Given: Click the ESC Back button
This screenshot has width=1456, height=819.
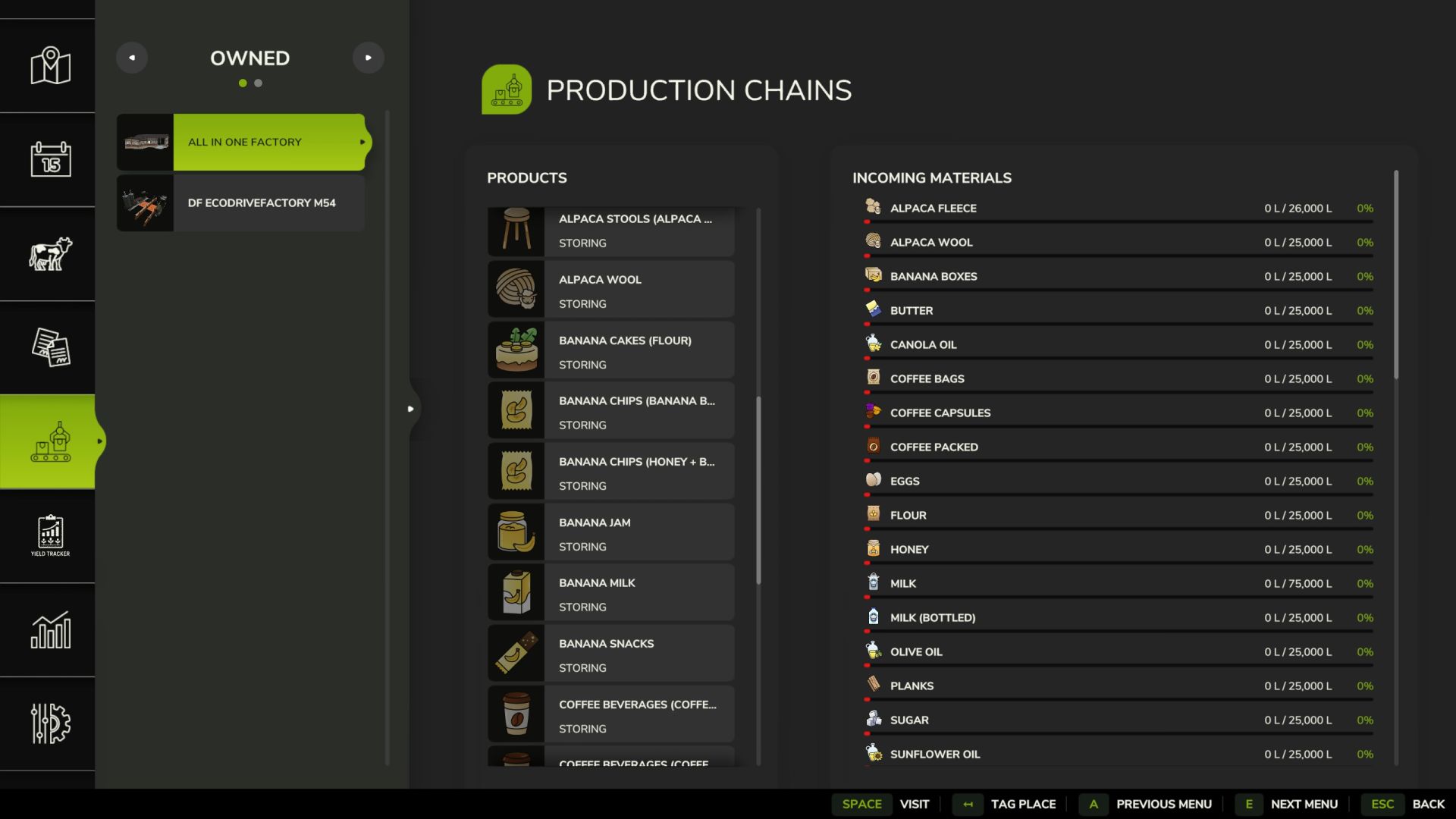Looking at the screenshot, I should click(x=1404, y=804).
